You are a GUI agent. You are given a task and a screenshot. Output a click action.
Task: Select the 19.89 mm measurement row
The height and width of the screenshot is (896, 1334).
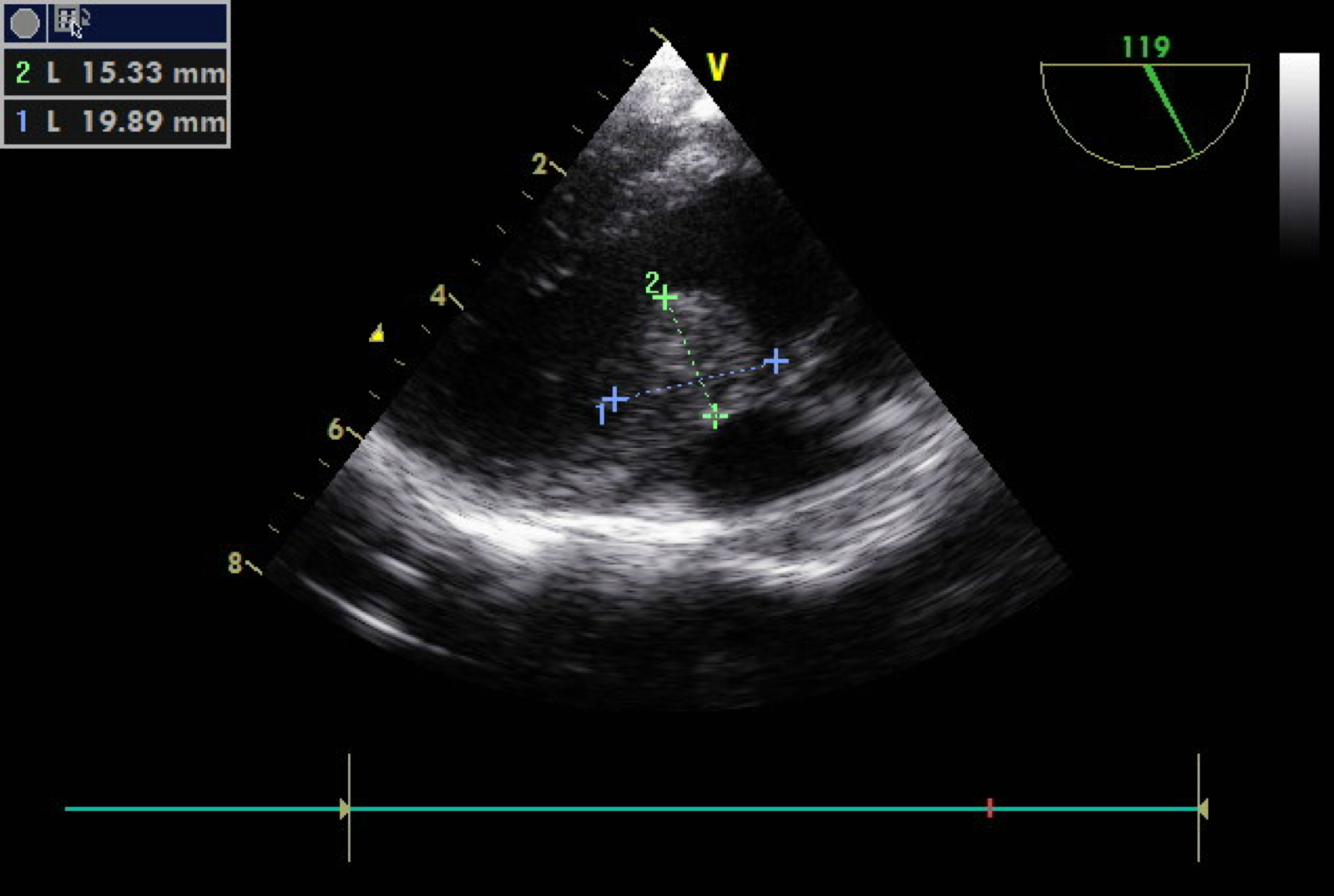(116, 121)
